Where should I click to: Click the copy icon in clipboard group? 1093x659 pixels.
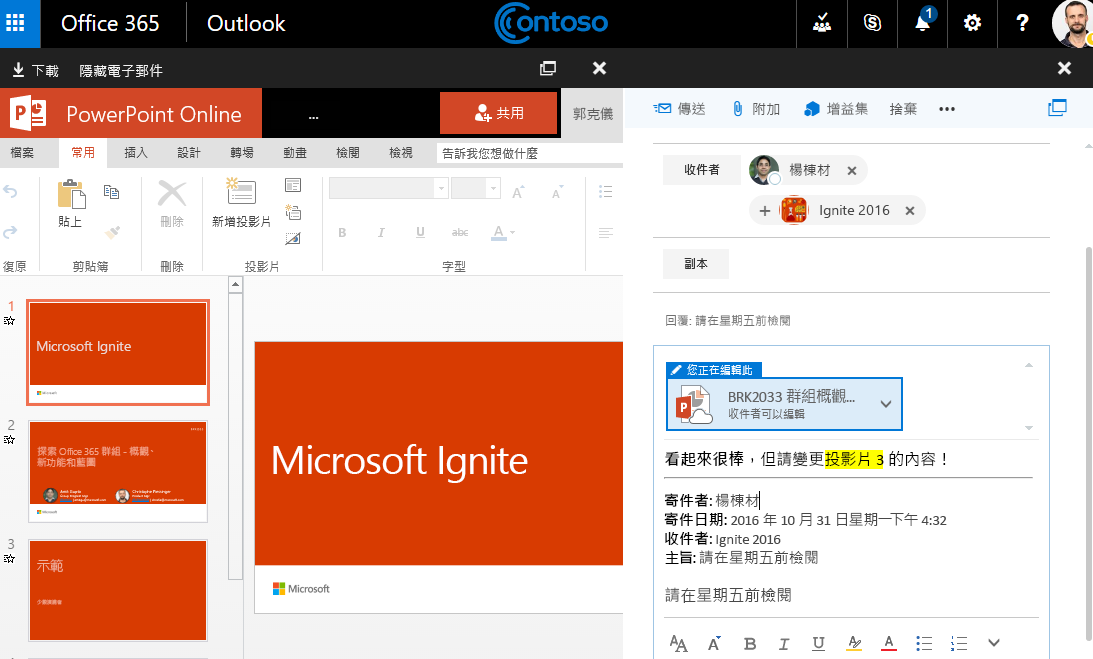[112, 191]
